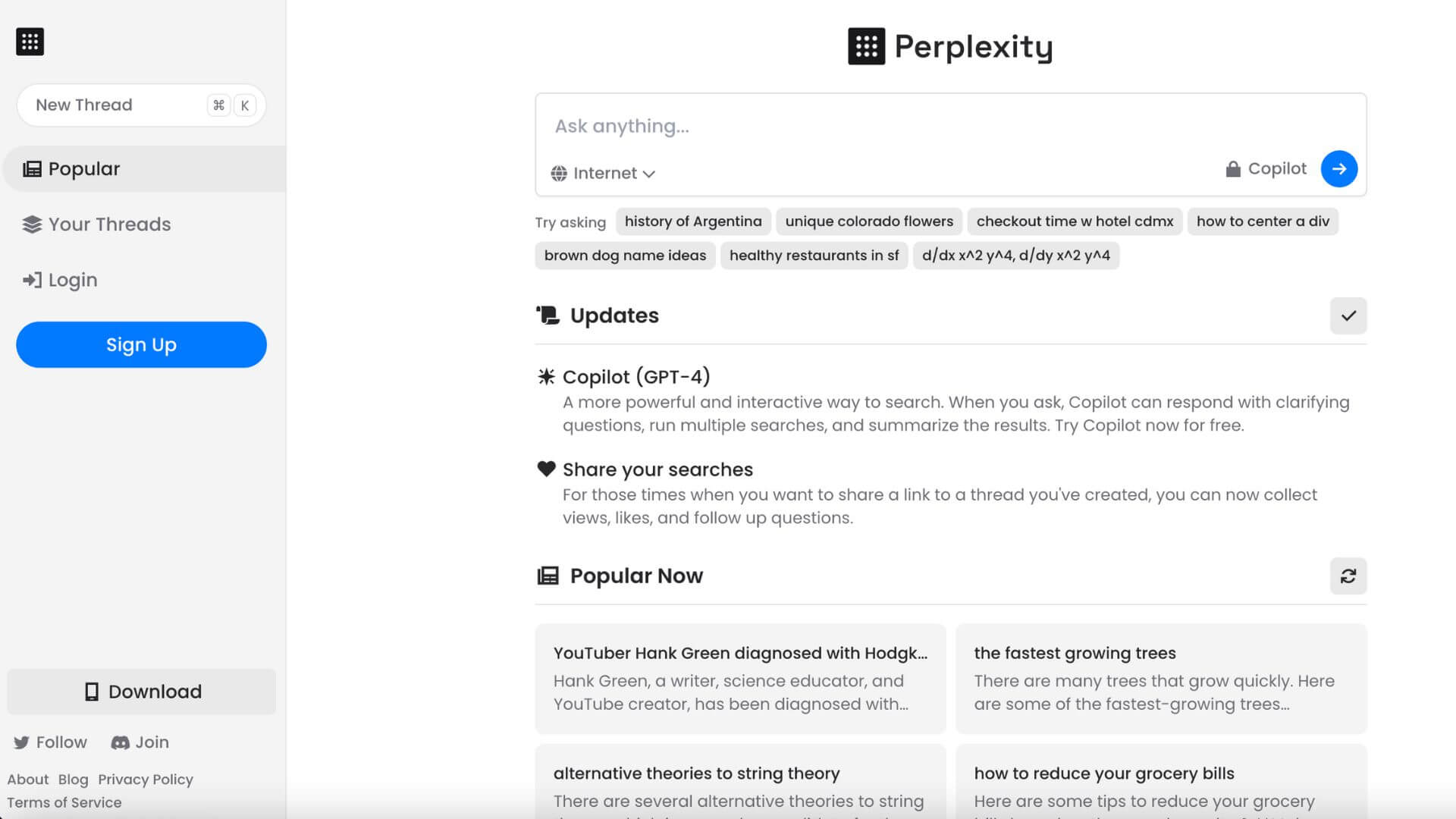The width and height of the screenshot is (1456, 819).
Task: Click the Copilot (GPT-4) sparkle icon
Action: (x=546, y=377)
